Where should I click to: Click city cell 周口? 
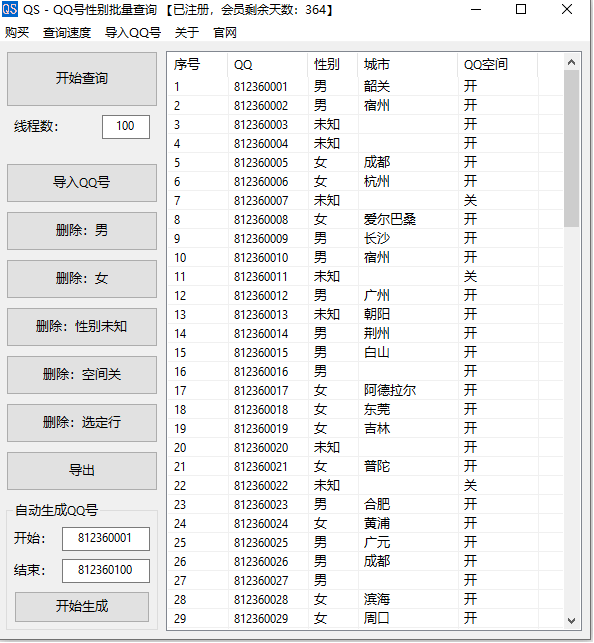[x=377, y=618]
